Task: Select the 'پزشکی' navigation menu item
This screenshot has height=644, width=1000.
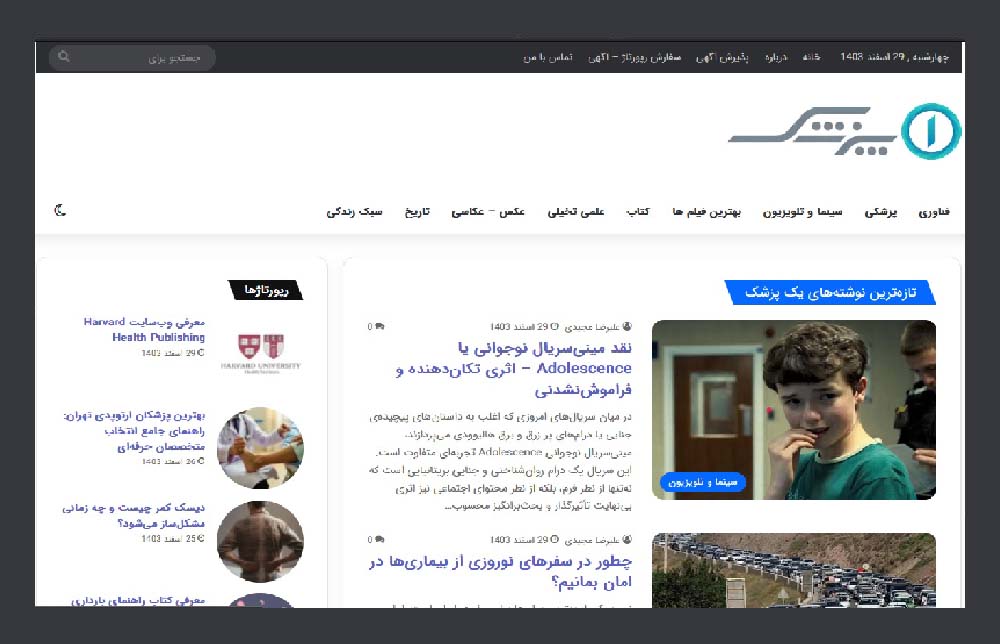Action: [881, 212]
